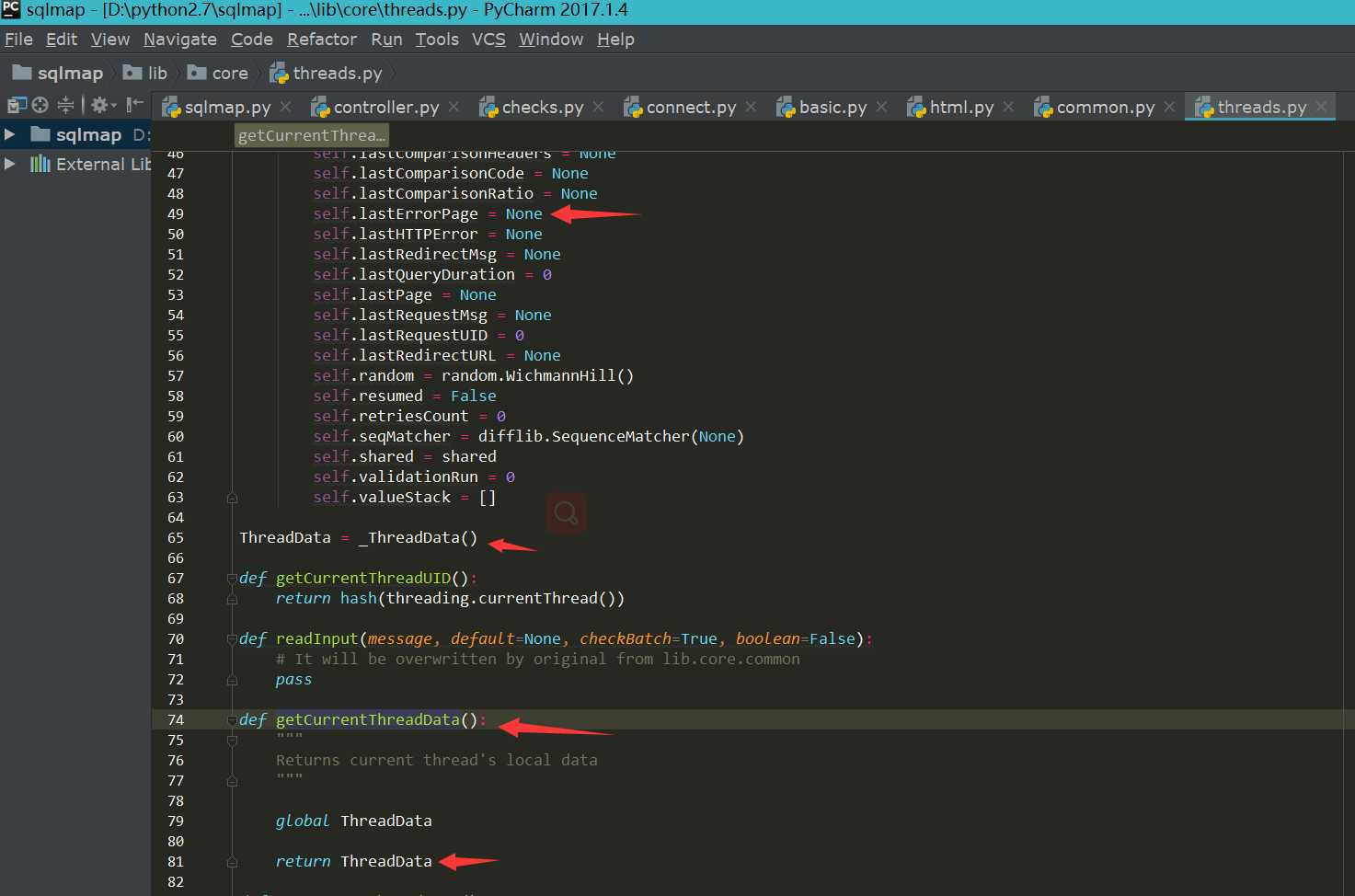Click core breadcrumb in navigation bar
The image size is (1355, 896).
point(219,73)
